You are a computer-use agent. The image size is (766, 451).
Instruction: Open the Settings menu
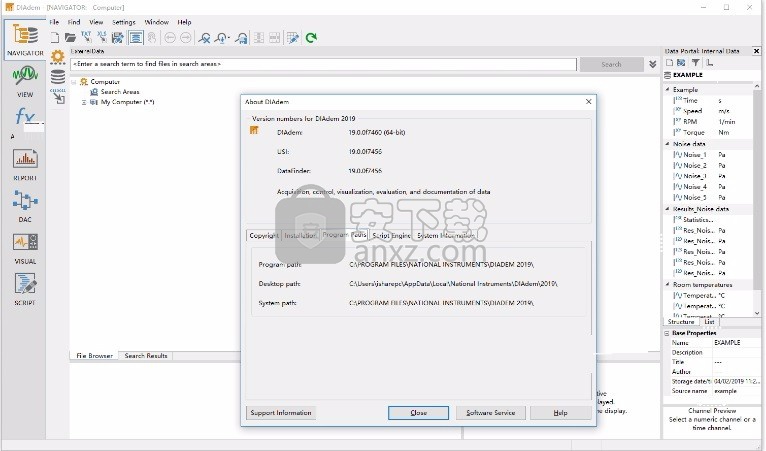(123, 21)
